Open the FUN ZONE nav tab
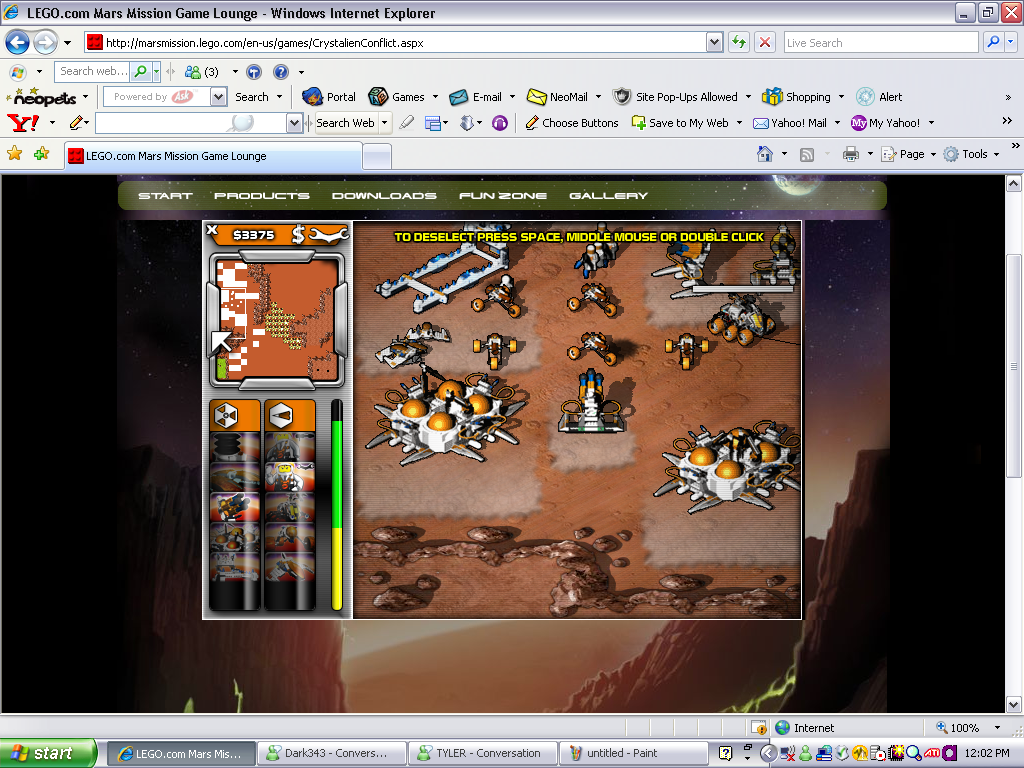Screen dimensions: 1024x768 (503, 195)
